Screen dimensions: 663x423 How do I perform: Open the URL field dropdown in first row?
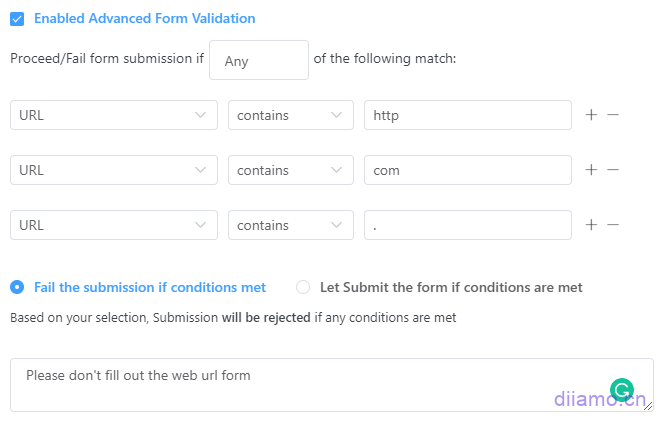(113, 115)
